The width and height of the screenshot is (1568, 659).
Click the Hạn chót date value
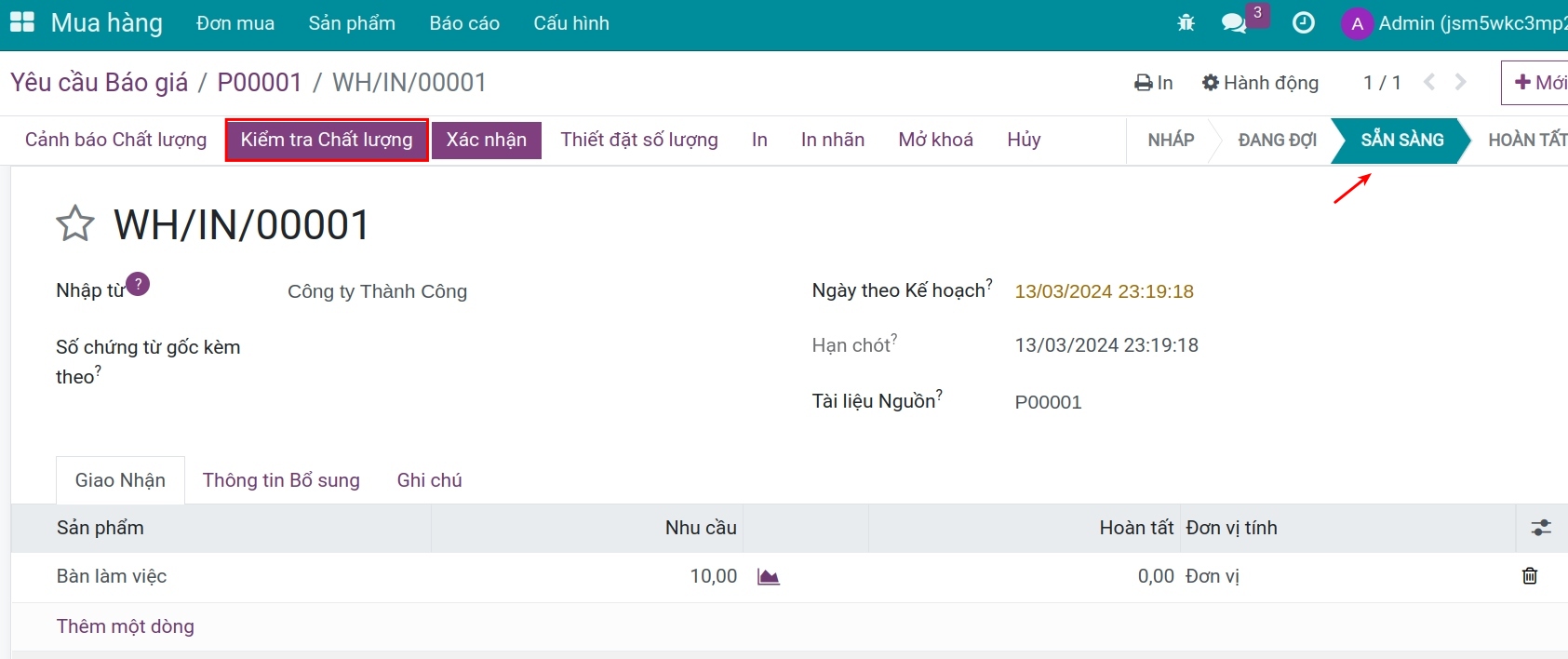(x=1106, y=345)
